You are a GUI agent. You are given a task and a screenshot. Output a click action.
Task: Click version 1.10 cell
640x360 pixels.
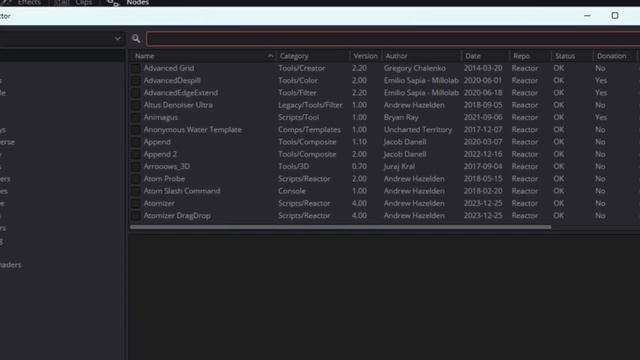pyautogui.click(x=359, y=142)
